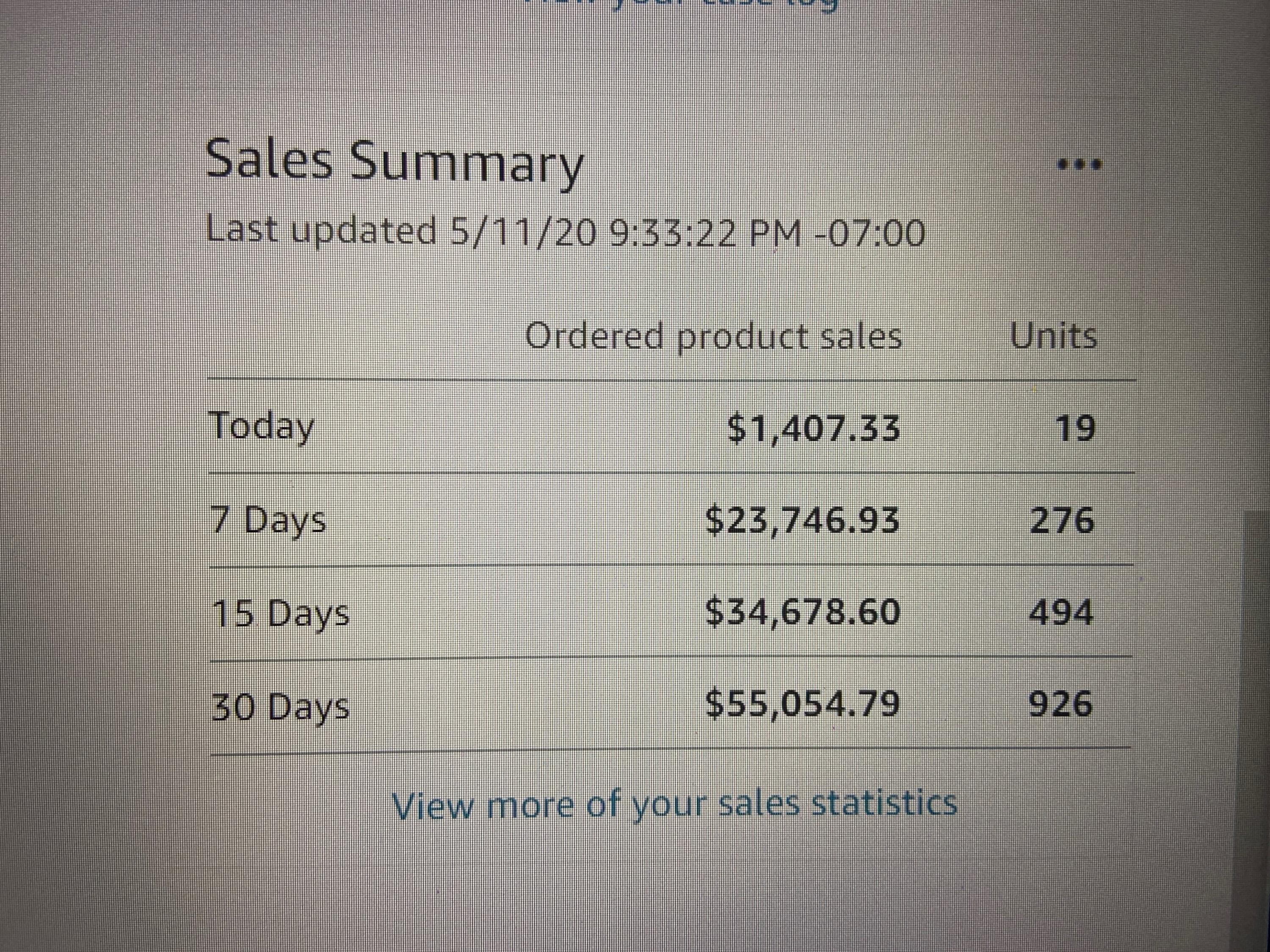Click today's units value 19
The width and height of the screenshot is (1270, 952).
click(1075, 429)
